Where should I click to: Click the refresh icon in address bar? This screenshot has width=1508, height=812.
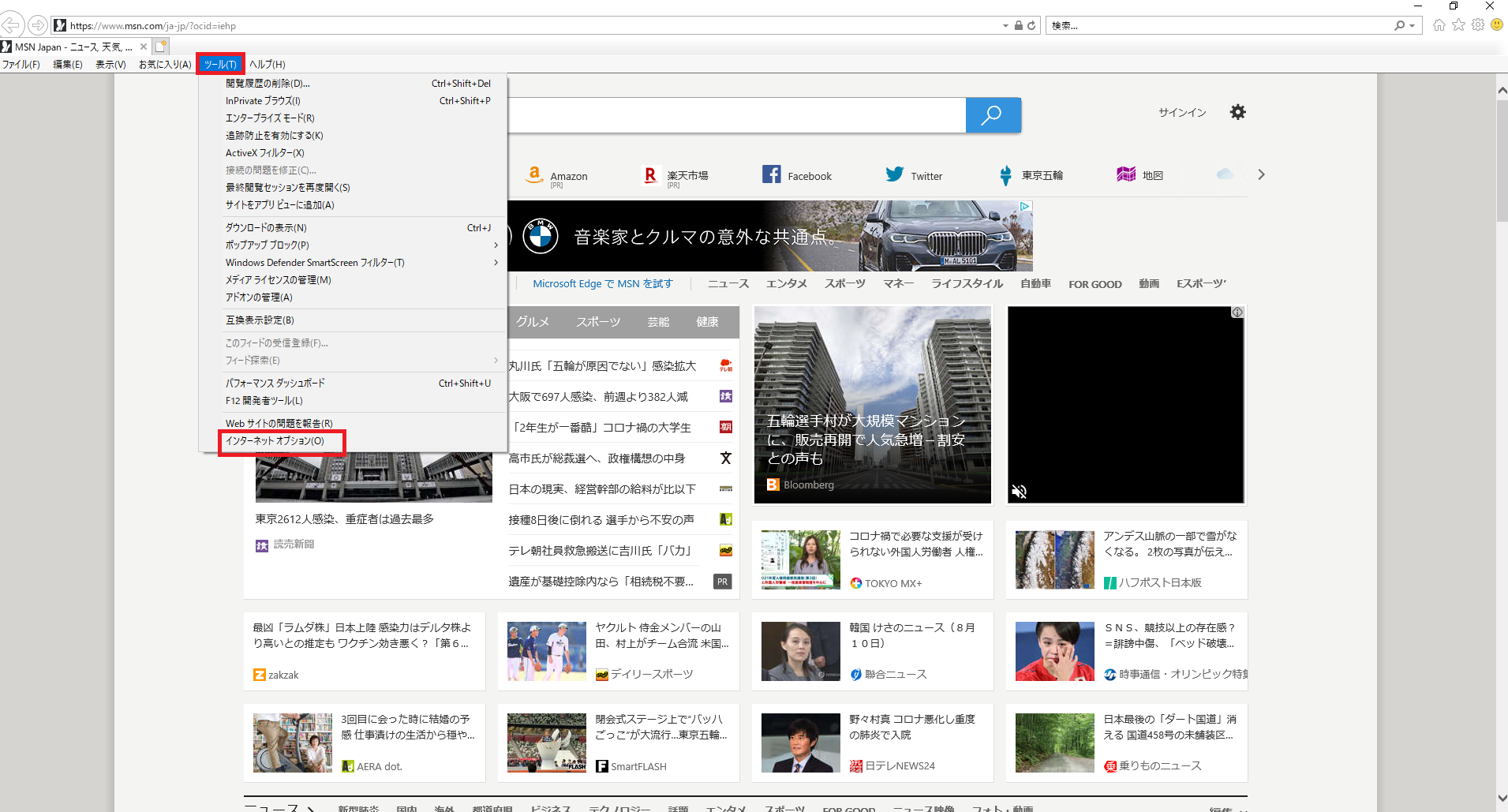[1031, 26]
